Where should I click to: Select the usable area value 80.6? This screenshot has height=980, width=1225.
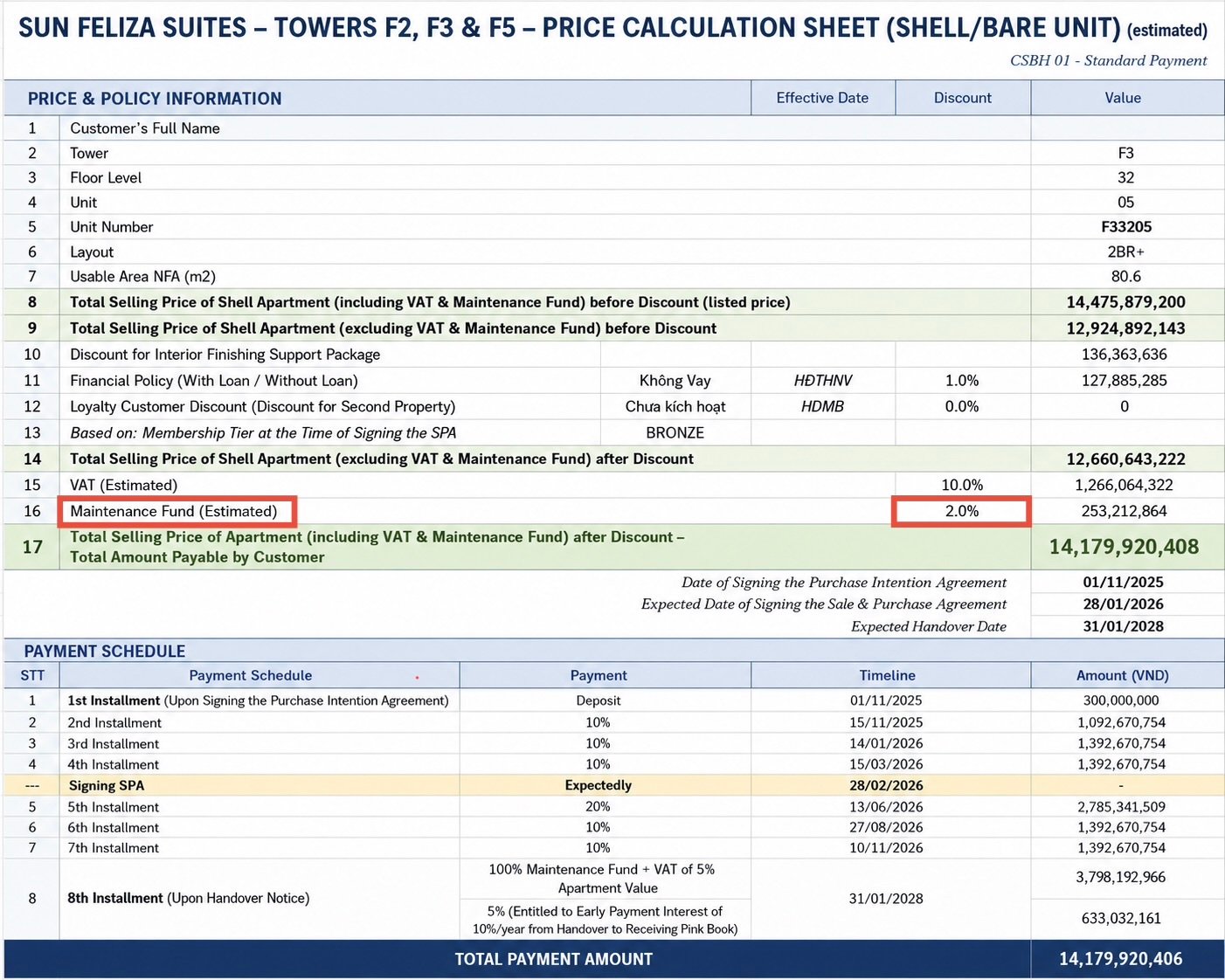(1125, 276)
